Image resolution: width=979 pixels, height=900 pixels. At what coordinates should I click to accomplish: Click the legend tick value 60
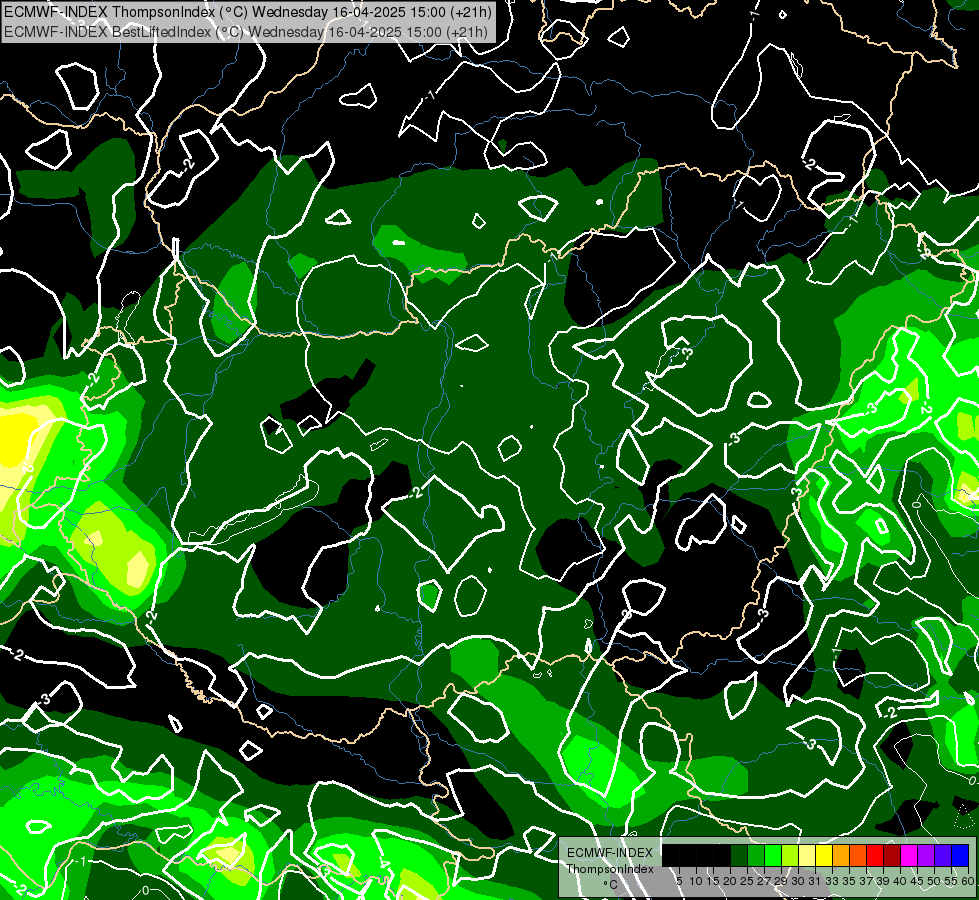point(967,881)
